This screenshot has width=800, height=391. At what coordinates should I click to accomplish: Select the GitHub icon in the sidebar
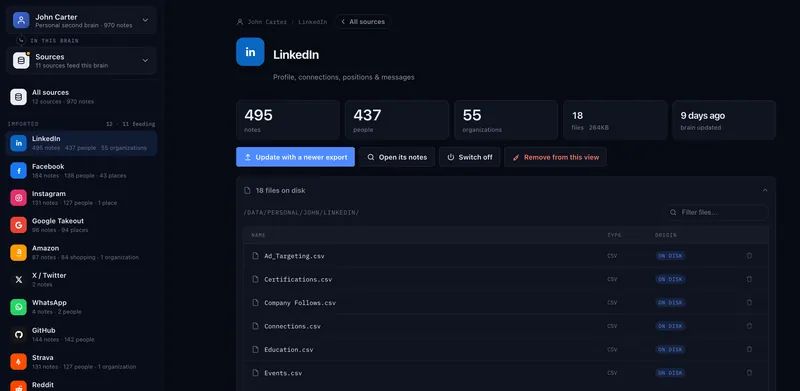18,334
